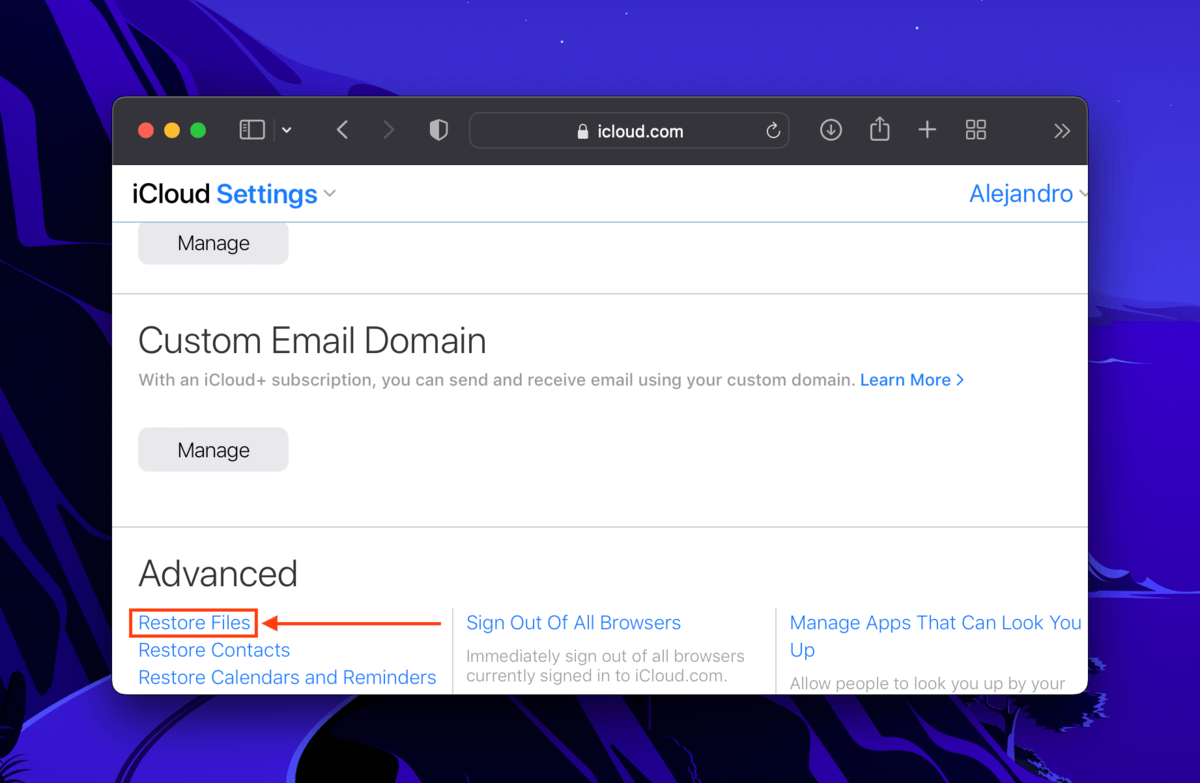Image resolution: width=1200 pixels, height=783 pixels.
Task: Open Manage Apps That Can Look You Up
Action: [936, 636]
